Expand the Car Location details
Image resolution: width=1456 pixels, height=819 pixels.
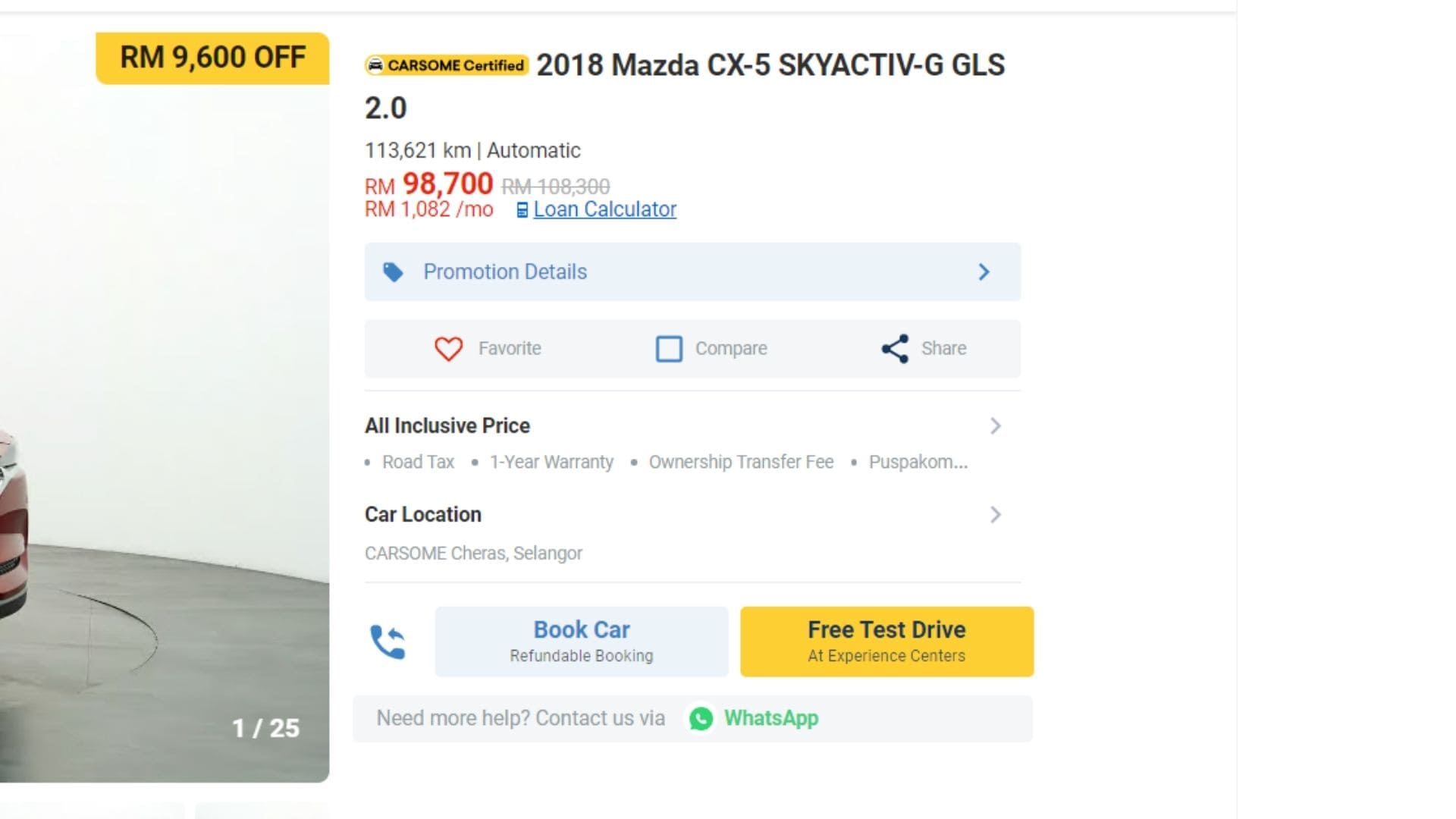(x=996, y=515)
